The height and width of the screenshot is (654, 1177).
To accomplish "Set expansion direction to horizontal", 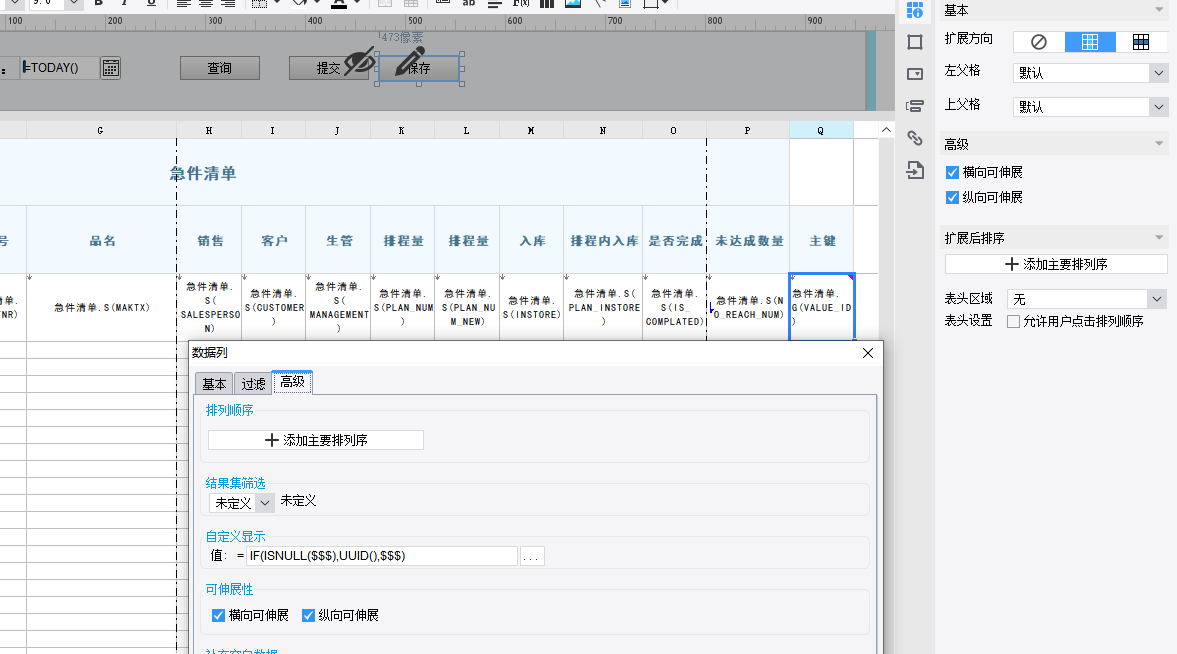I will [x=1141, y=42].
